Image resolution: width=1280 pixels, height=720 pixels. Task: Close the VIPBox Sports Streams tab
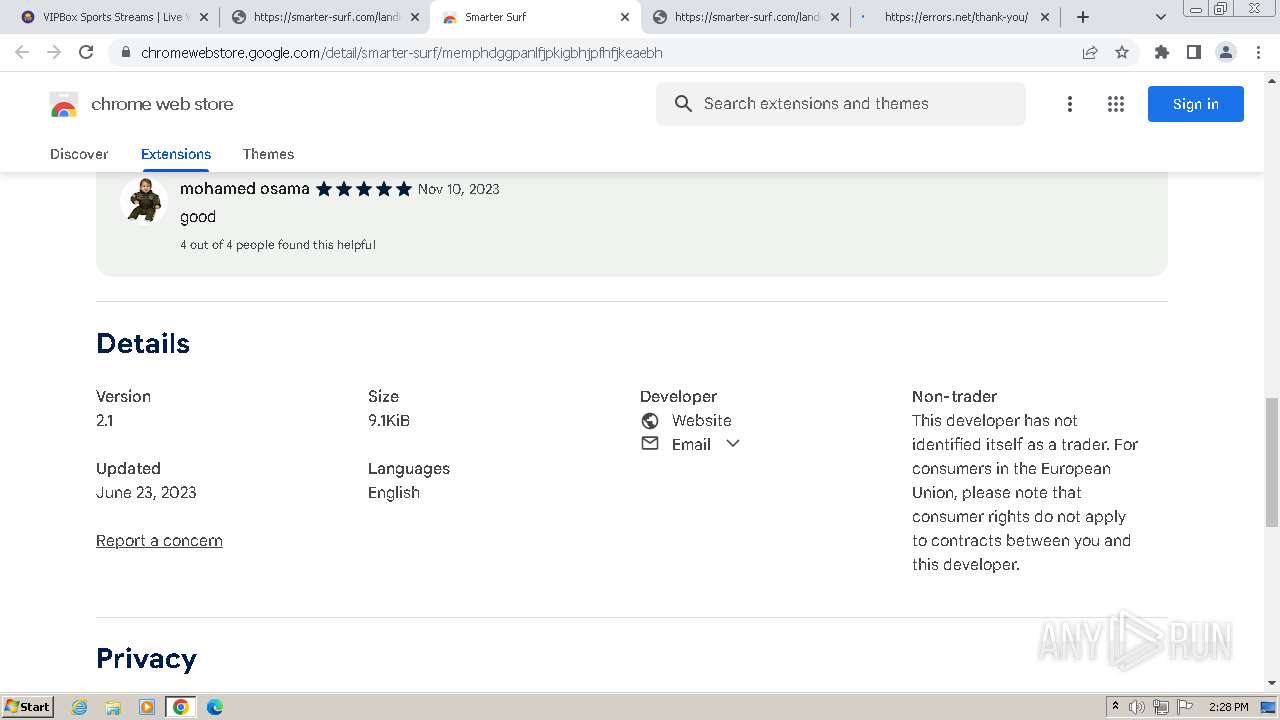click(204, 17)
